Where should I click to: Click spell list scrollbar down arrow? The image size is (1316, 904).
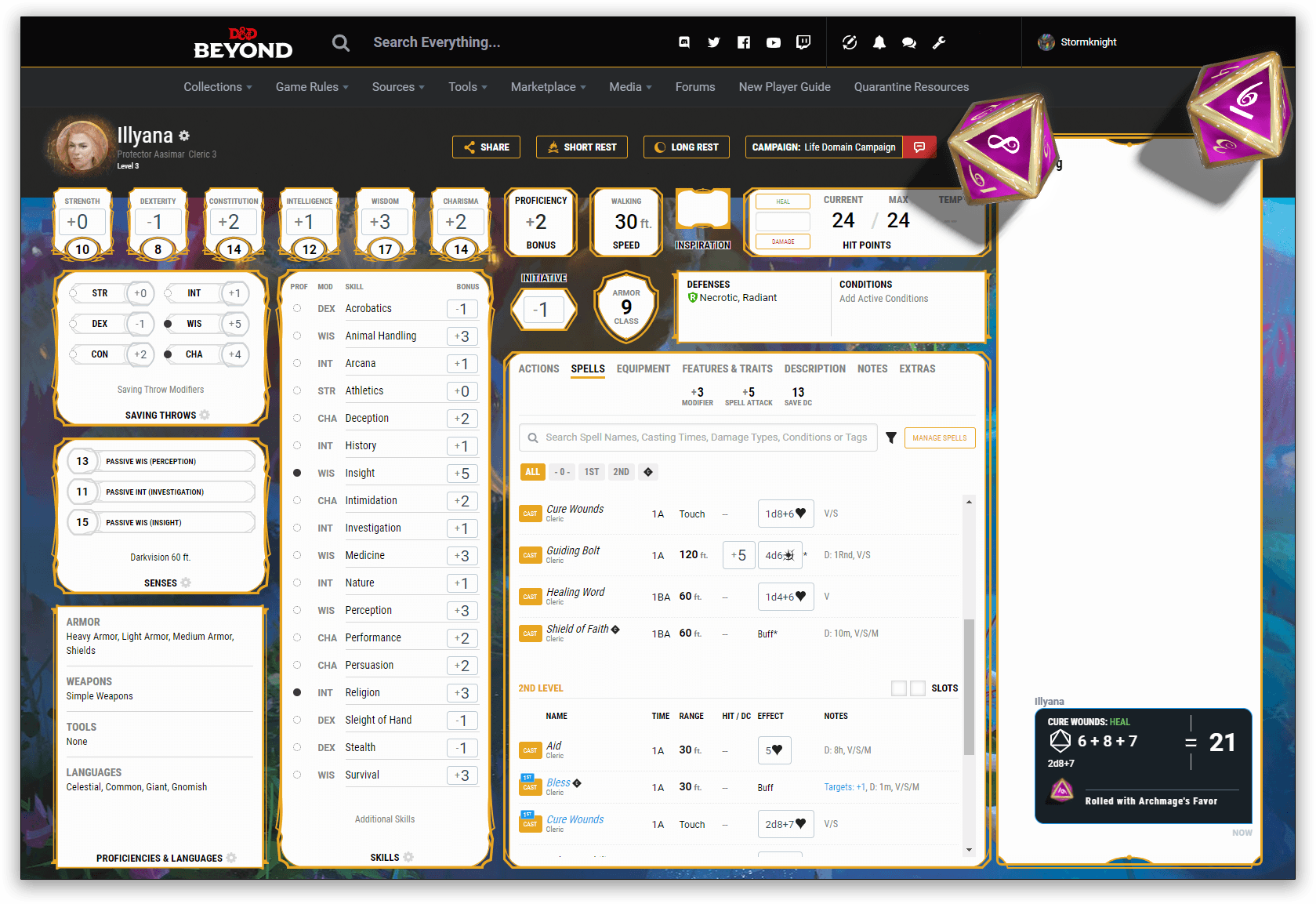click(970, 850)
